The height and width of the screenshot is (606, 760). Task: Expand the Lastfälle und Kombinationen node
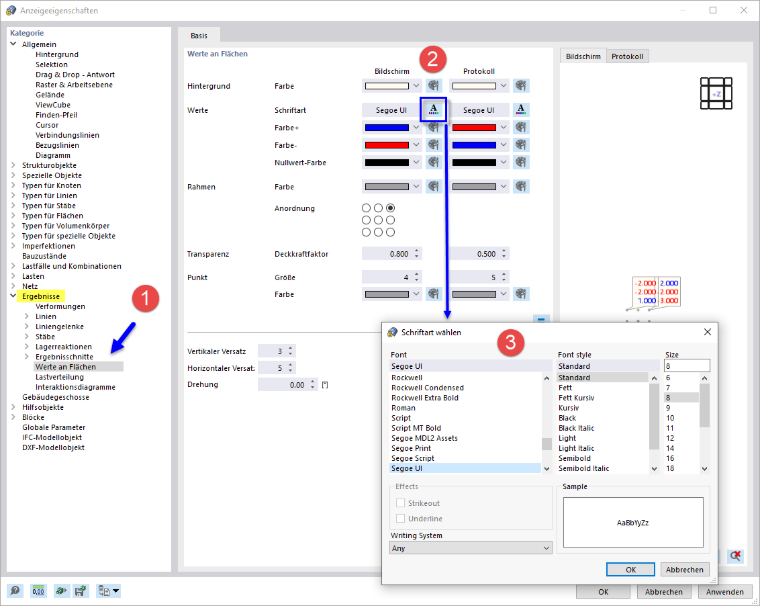(x=13, y=266)
